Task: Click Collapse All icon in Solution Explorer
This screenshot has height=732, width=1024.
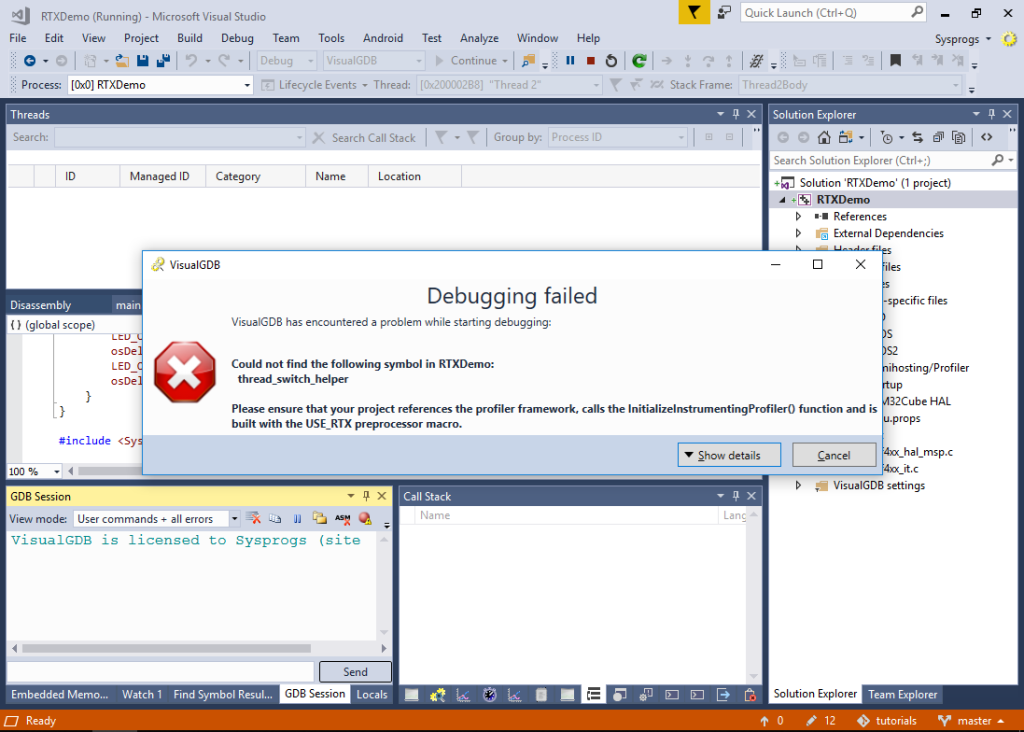Action: pyautogui.click(x=939, y=137)
